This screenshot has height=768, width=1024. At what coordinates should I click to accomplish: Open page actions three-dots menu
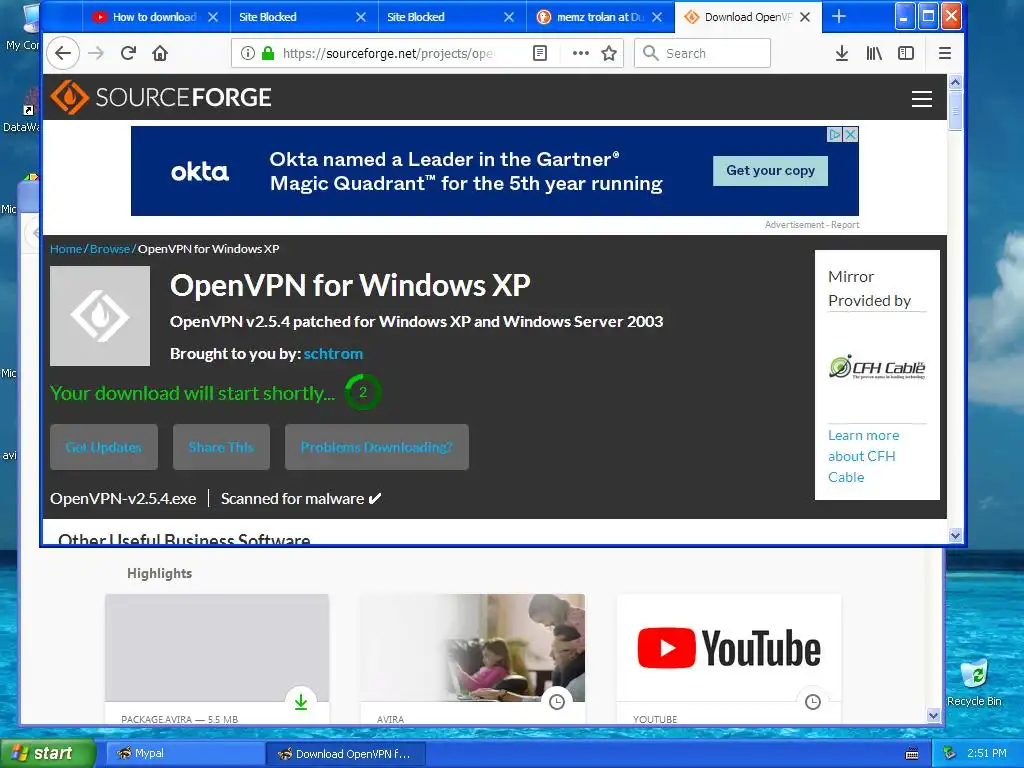pyautogui.click(x=581, y=53)
